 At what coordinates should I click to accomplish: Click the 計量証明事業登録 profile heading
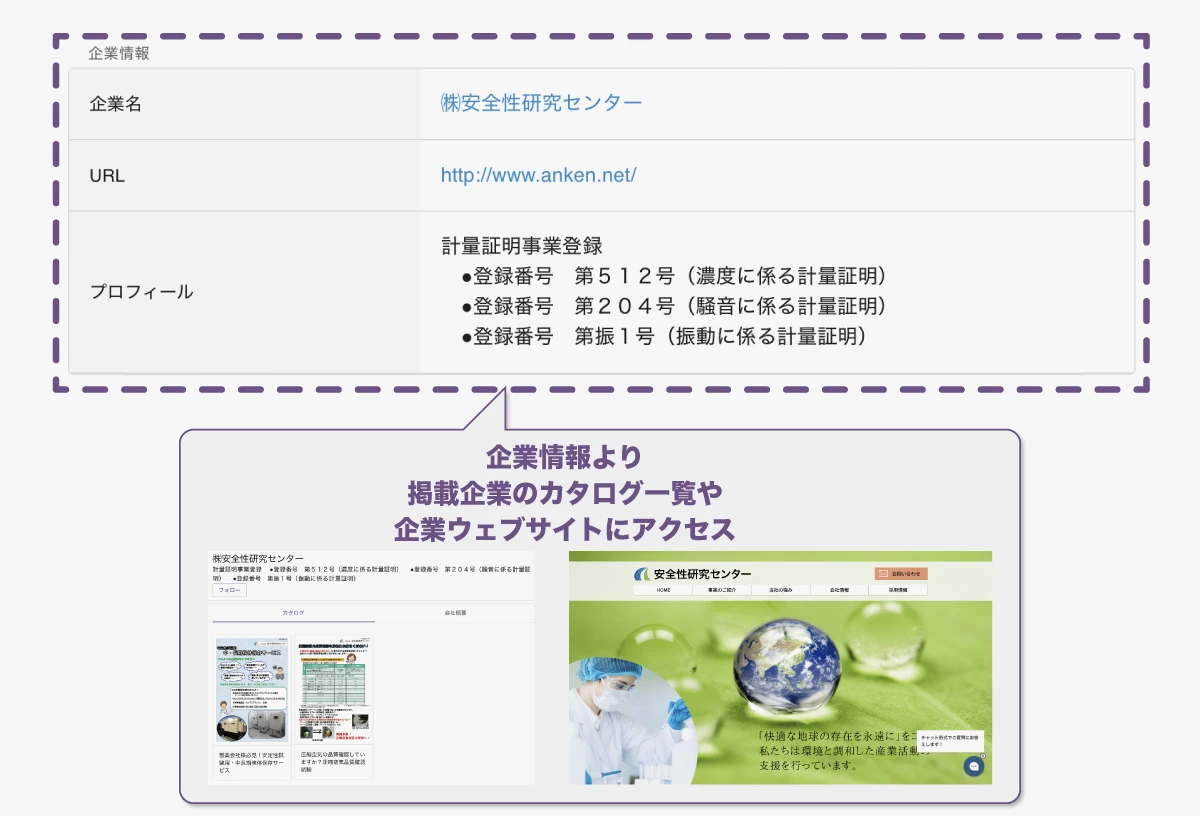[522, 246]
